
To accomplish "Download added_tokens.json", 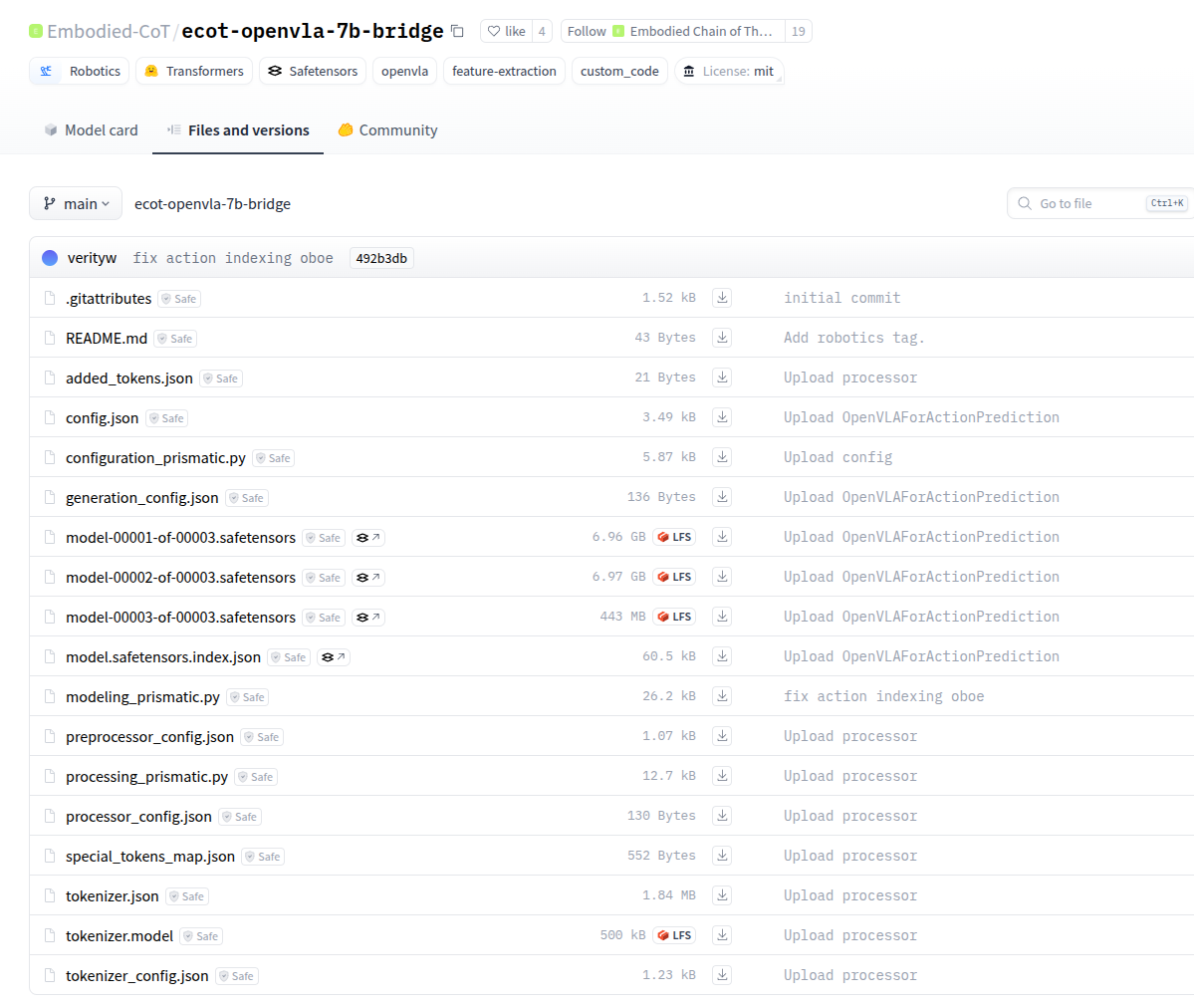I will [722, 378].
